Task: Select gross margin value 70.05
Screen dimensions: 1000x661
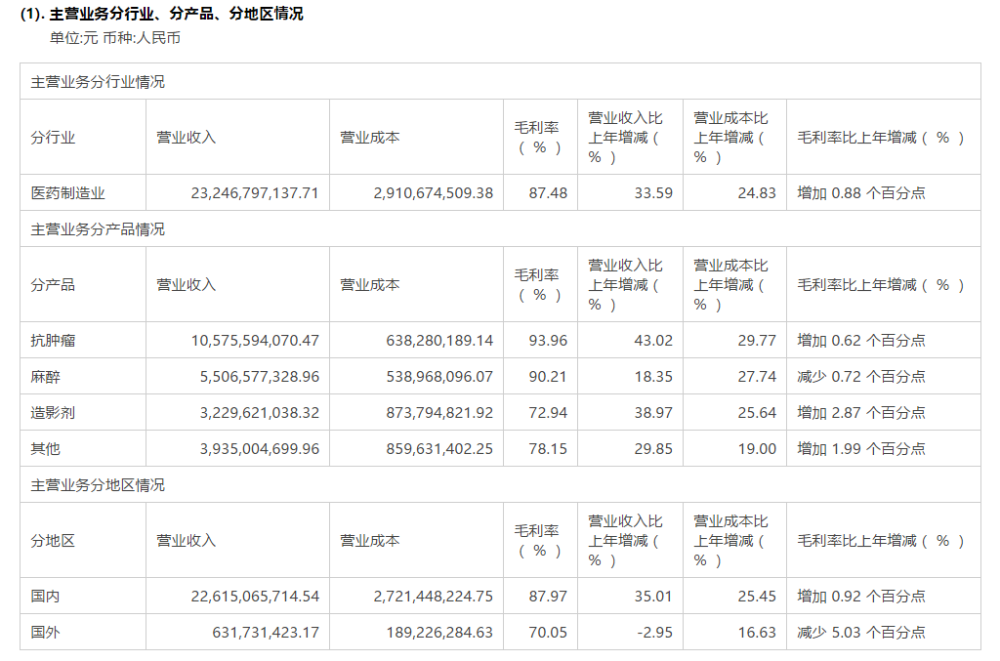Action: (548, 632)
